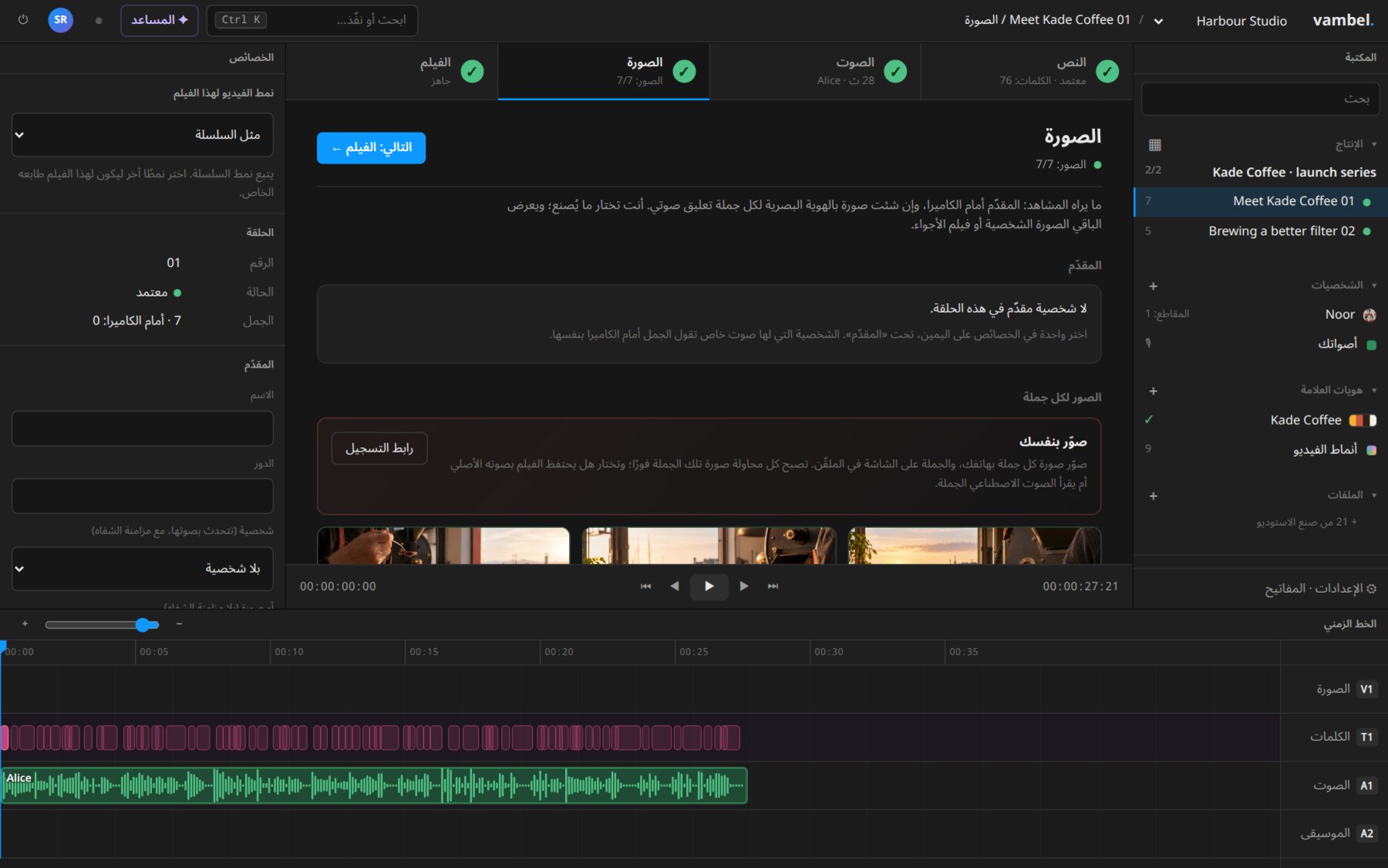The height and width of the screenshot is (868, 1388).
Task: Select the A2 الموسيقى track header
Action: pyautogui.click(x=1335, y=833)
